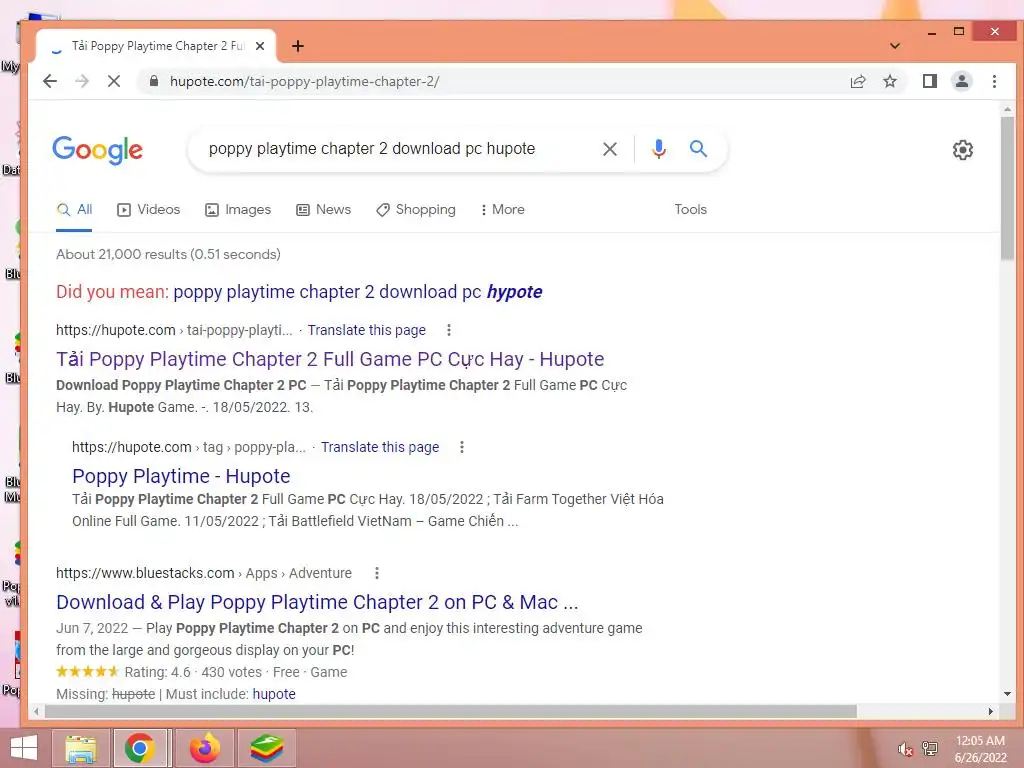Click the address bar URL

(304, 81)
